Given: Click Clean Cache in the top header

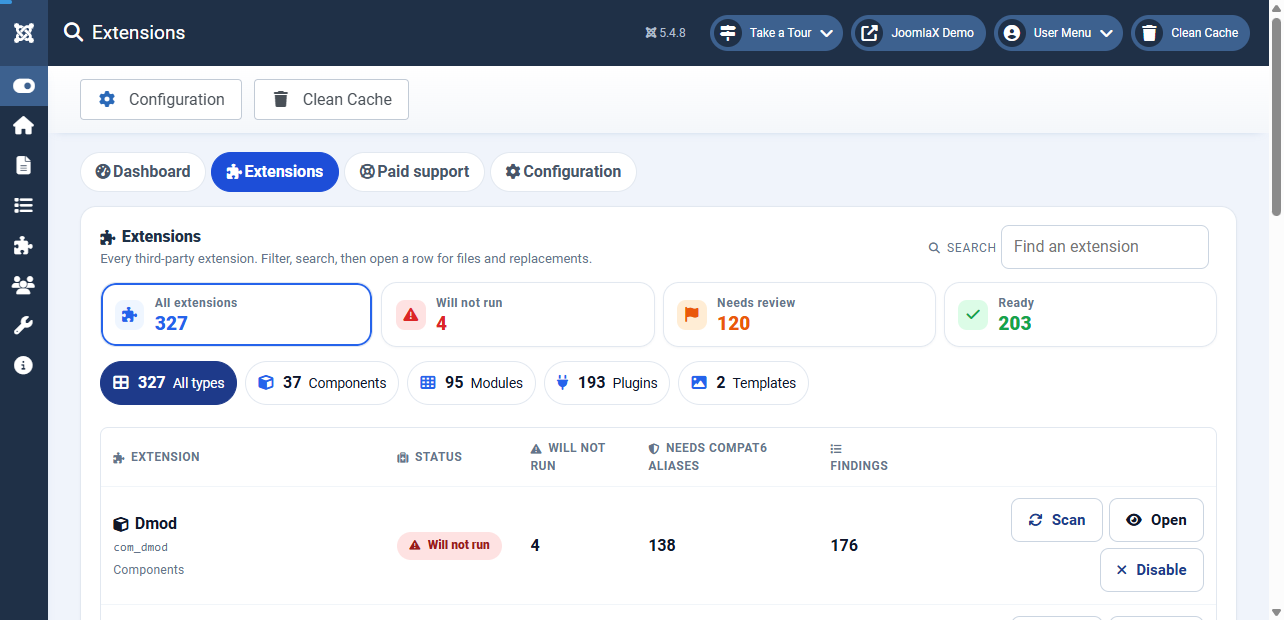Looking at the screenshot, I should coord(1190,33).
